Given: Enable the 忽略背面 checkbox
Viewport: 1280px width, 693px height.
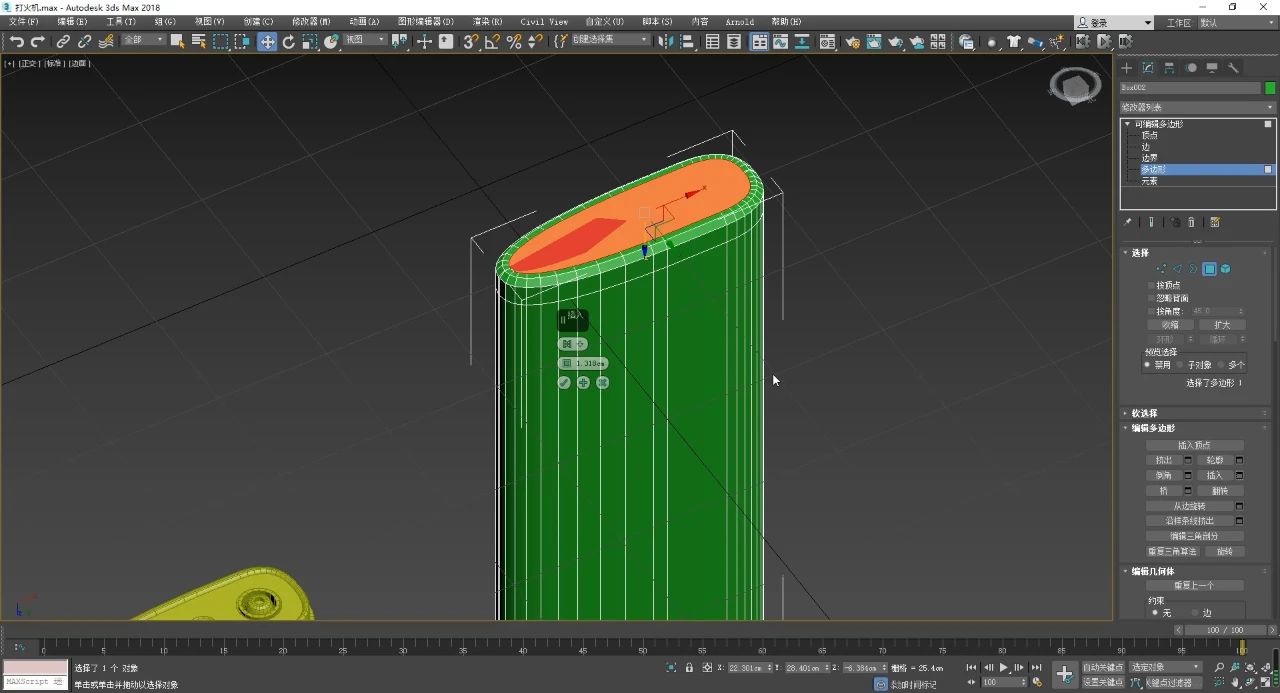Looking at the screenshot, I should pyautogui.click(x=1151, y=298).
